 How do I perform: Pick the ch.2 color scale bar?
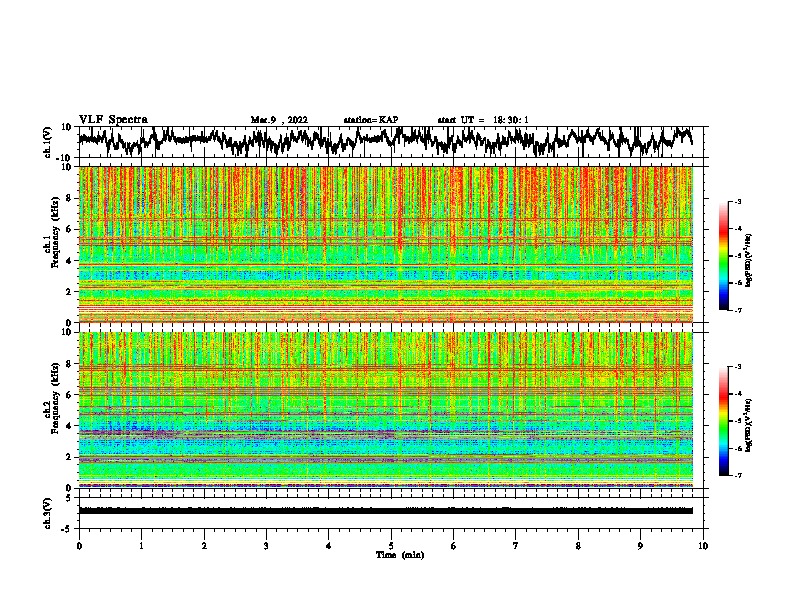click(723, 421)
